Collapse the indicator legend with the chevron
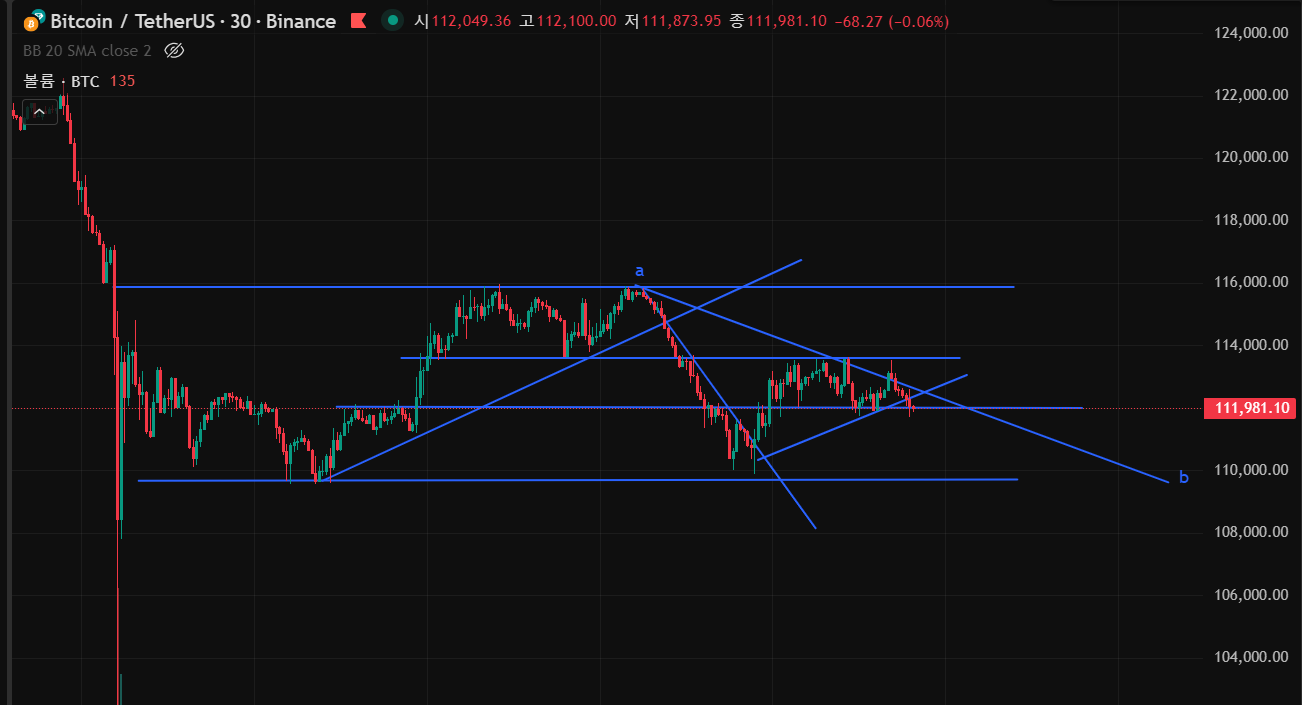 point(39,112)
